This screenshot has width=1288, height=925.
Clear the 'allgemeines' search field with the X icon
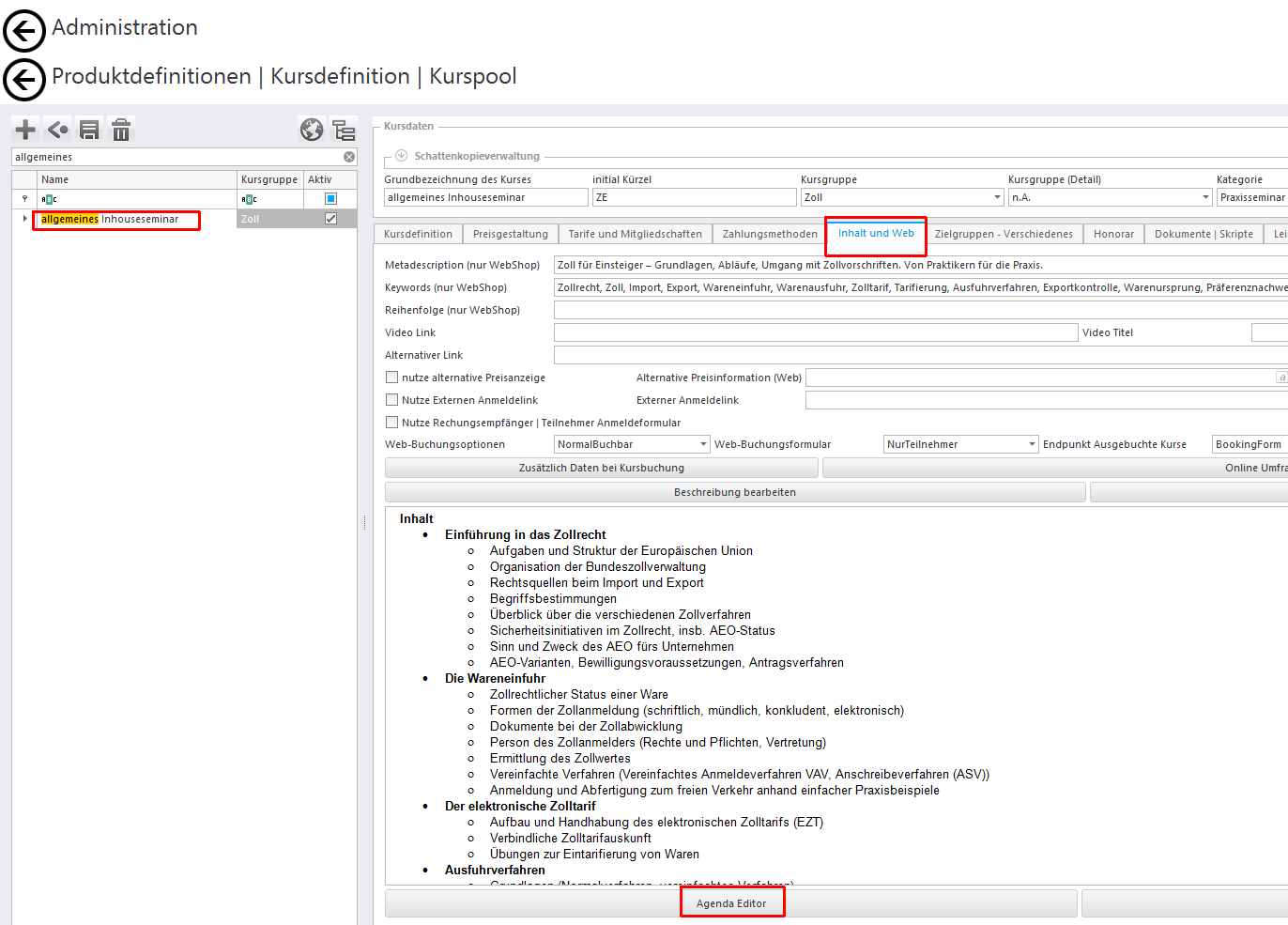click(x=349, y=157)
